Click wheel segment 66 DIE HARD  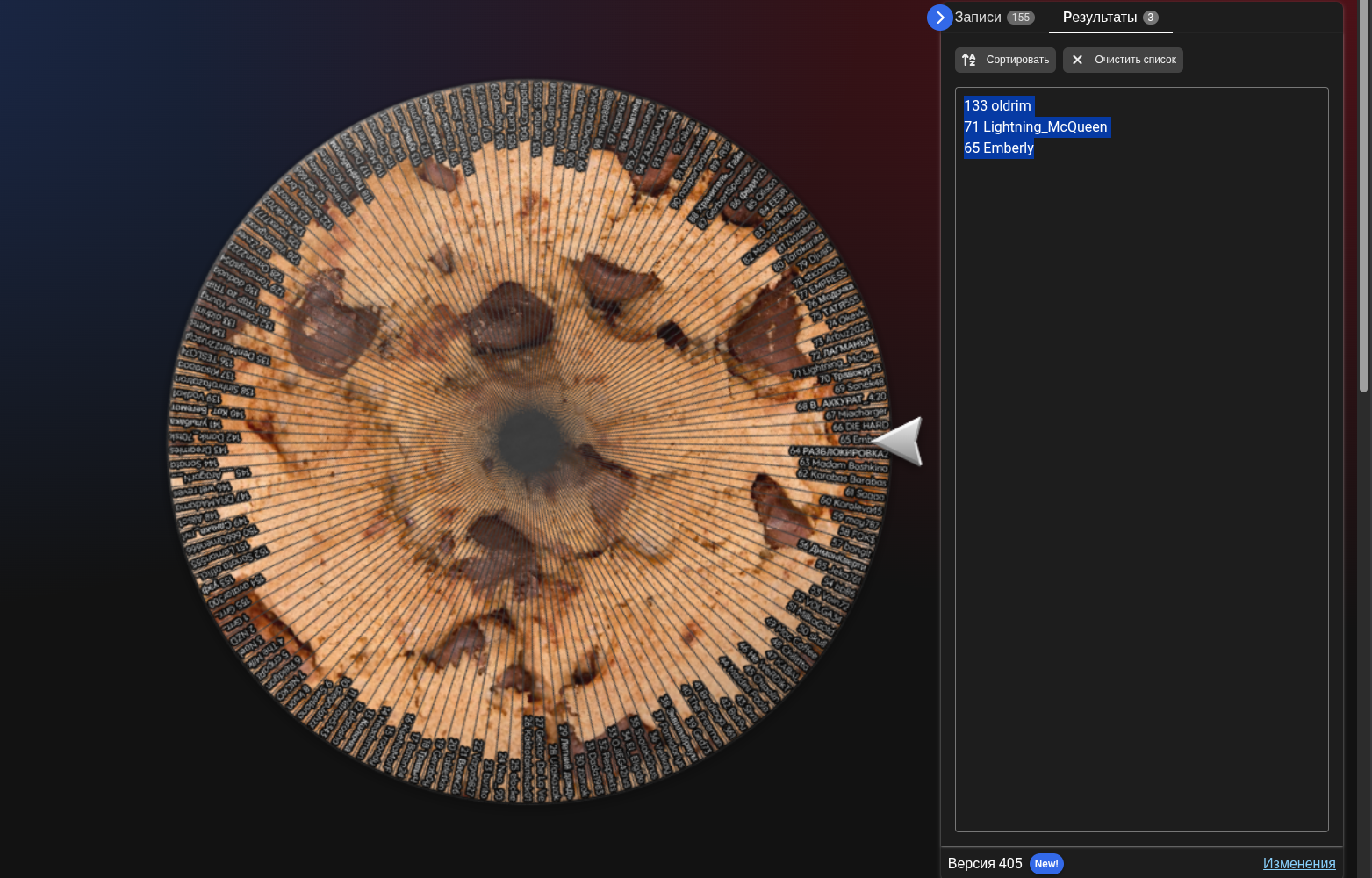[859, 427]
